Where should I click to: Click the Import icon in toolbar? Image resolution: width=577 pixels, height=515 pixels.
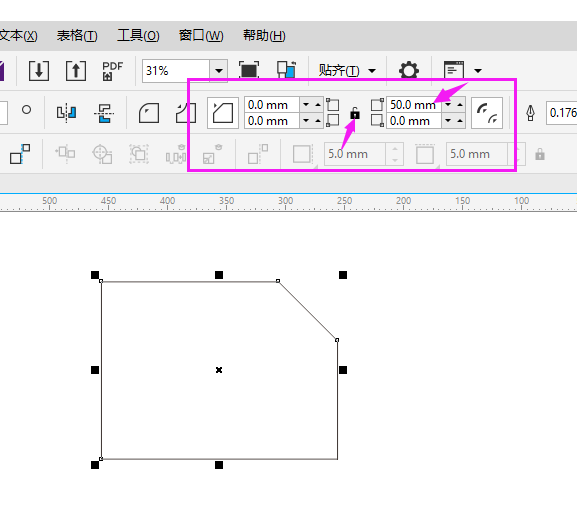tap(39, 70)
